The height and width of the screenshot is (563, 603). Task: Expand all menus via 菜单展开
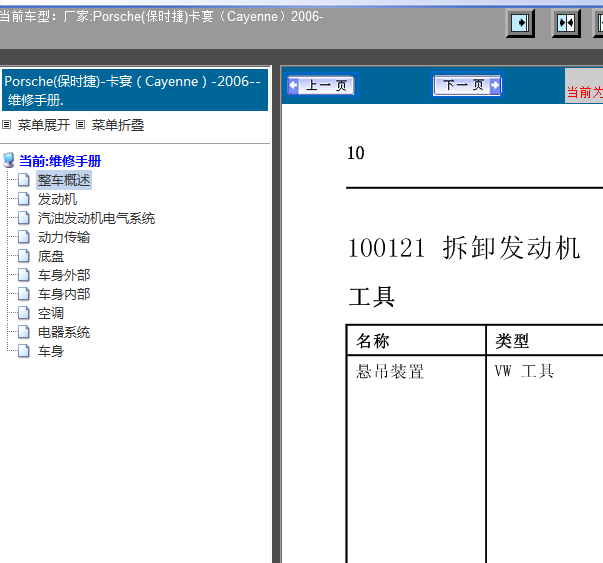click(43, 125)
